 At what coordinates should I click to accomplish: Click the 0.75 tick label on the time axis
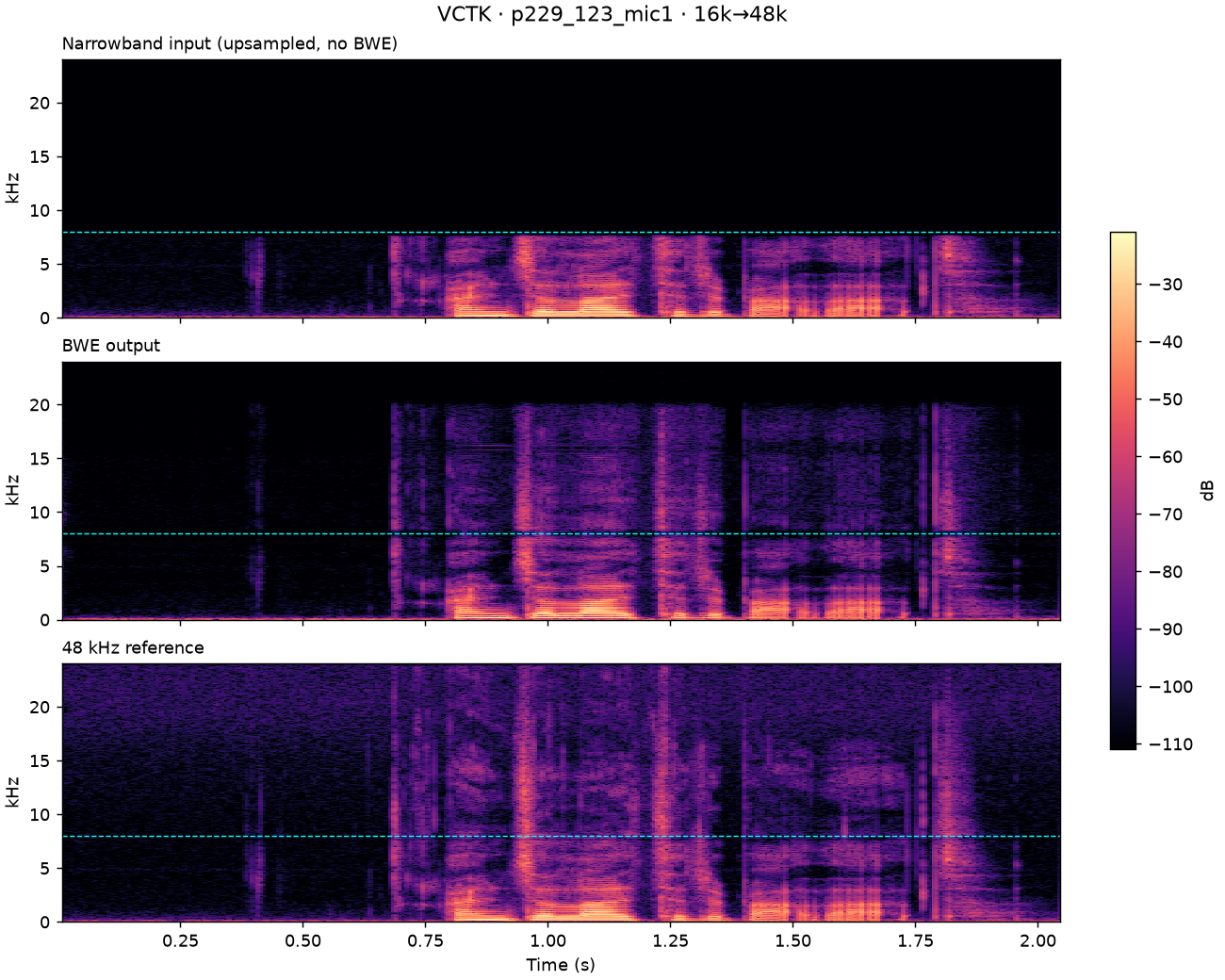425,940
